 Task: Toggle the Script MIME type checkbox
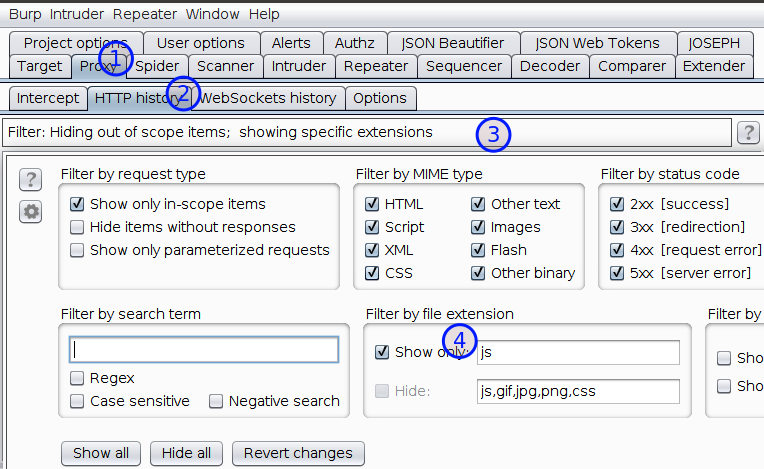tap(372, 227)
